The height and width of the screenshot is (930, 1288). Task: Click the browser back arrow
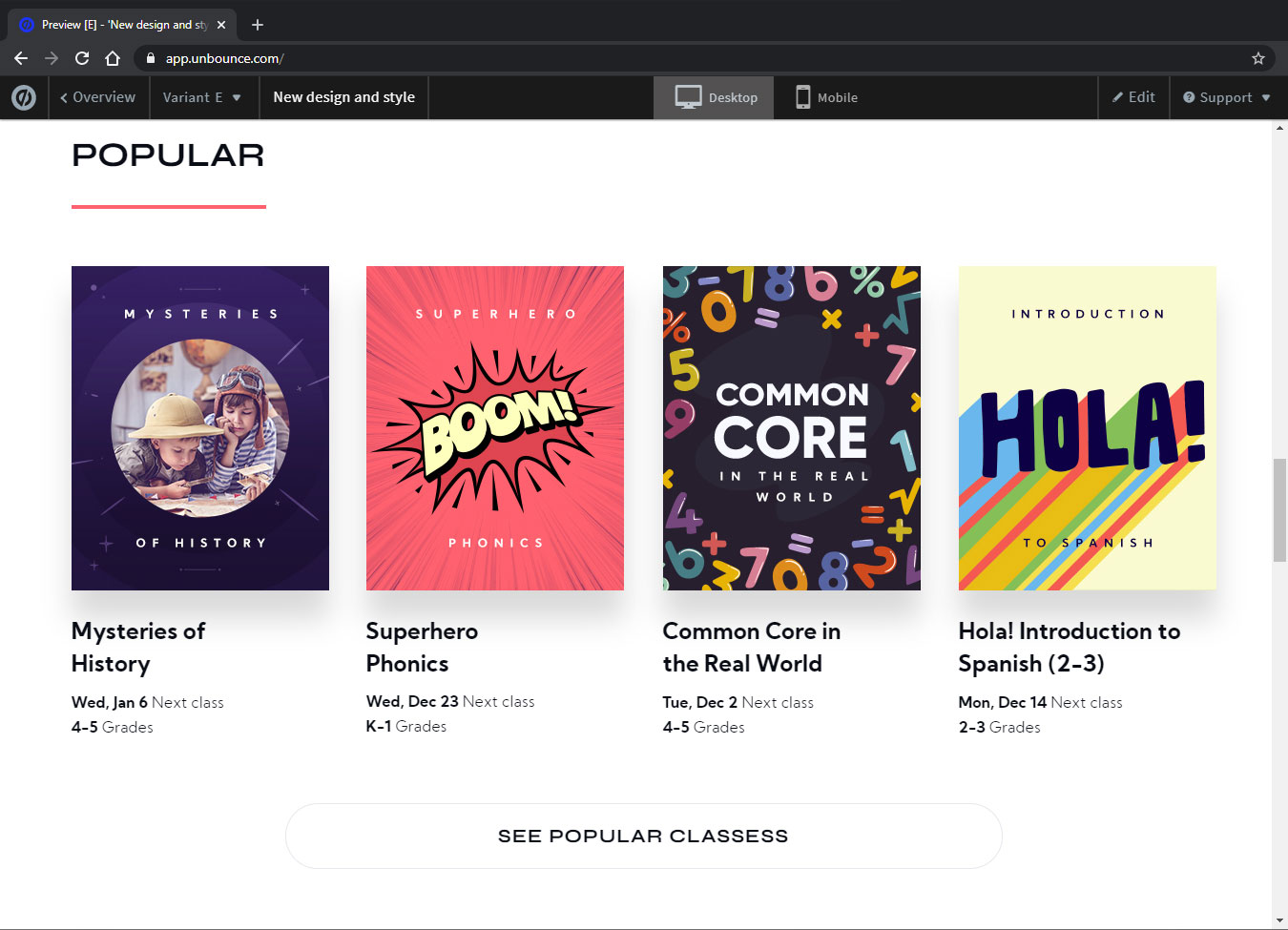[21, 58]
